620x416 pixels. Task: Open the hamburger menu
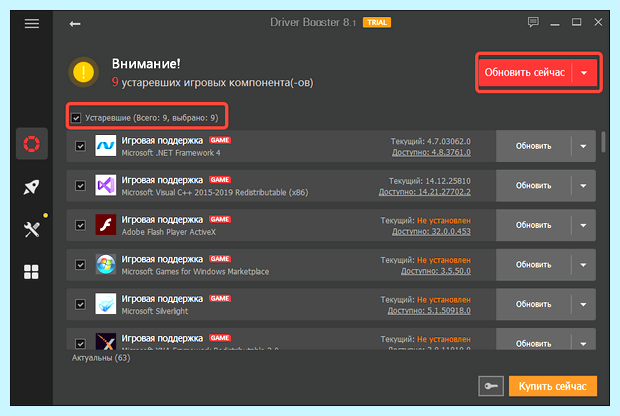(x=32, y=24)
